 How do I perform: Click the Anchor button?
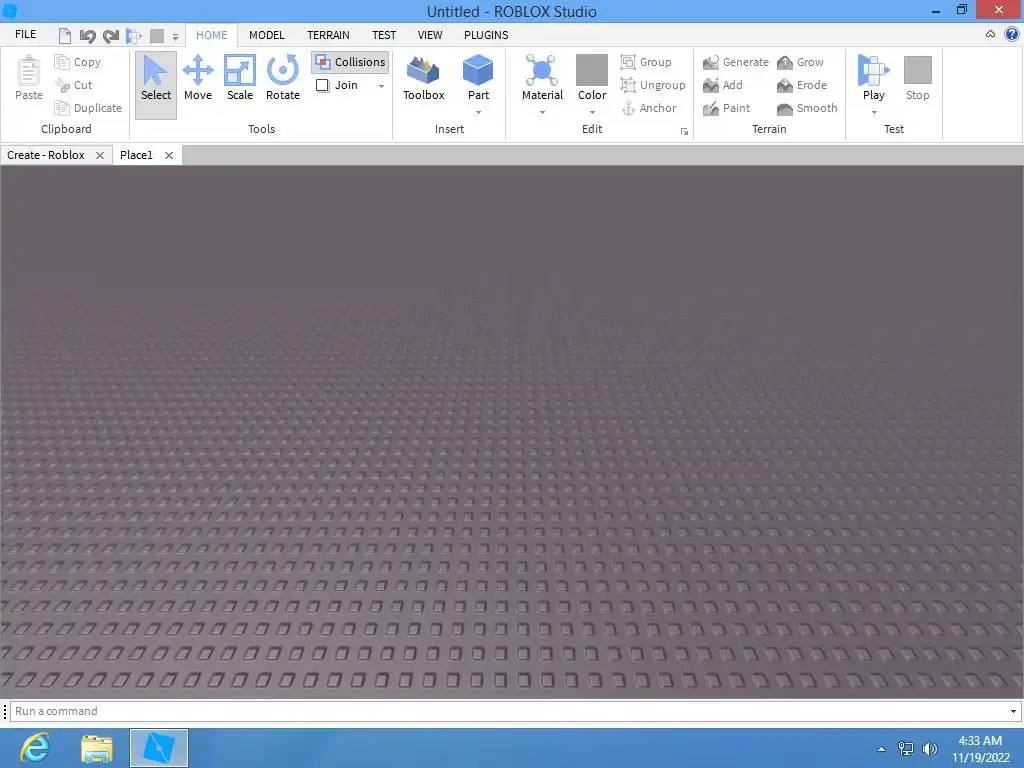[x=648, y=108]
